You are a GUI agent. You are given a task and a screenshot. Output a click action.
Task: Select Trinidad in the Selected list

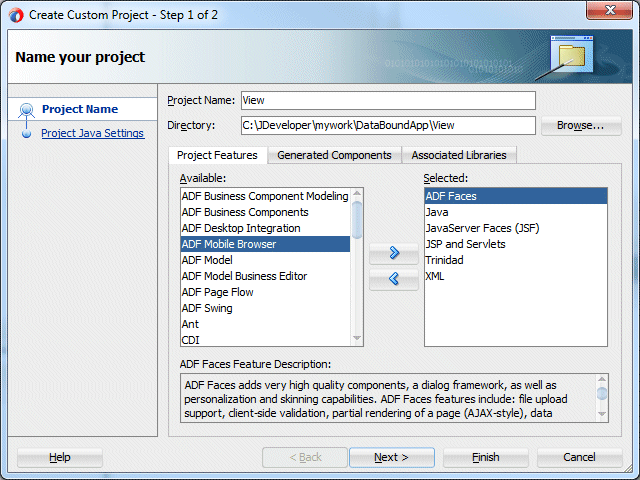point(516,260)
